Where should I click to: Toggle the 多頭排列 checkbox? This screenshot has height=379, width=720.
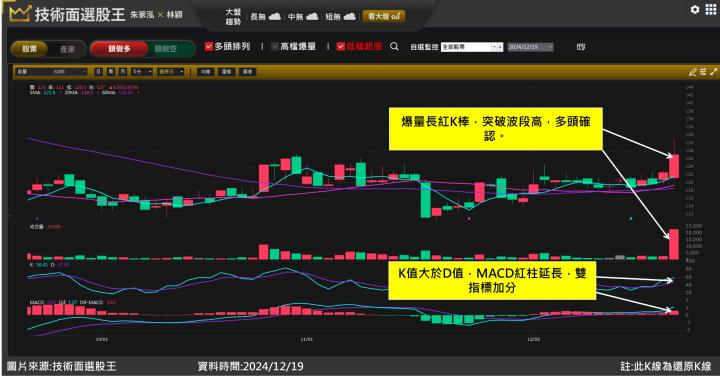click(208, 46)
